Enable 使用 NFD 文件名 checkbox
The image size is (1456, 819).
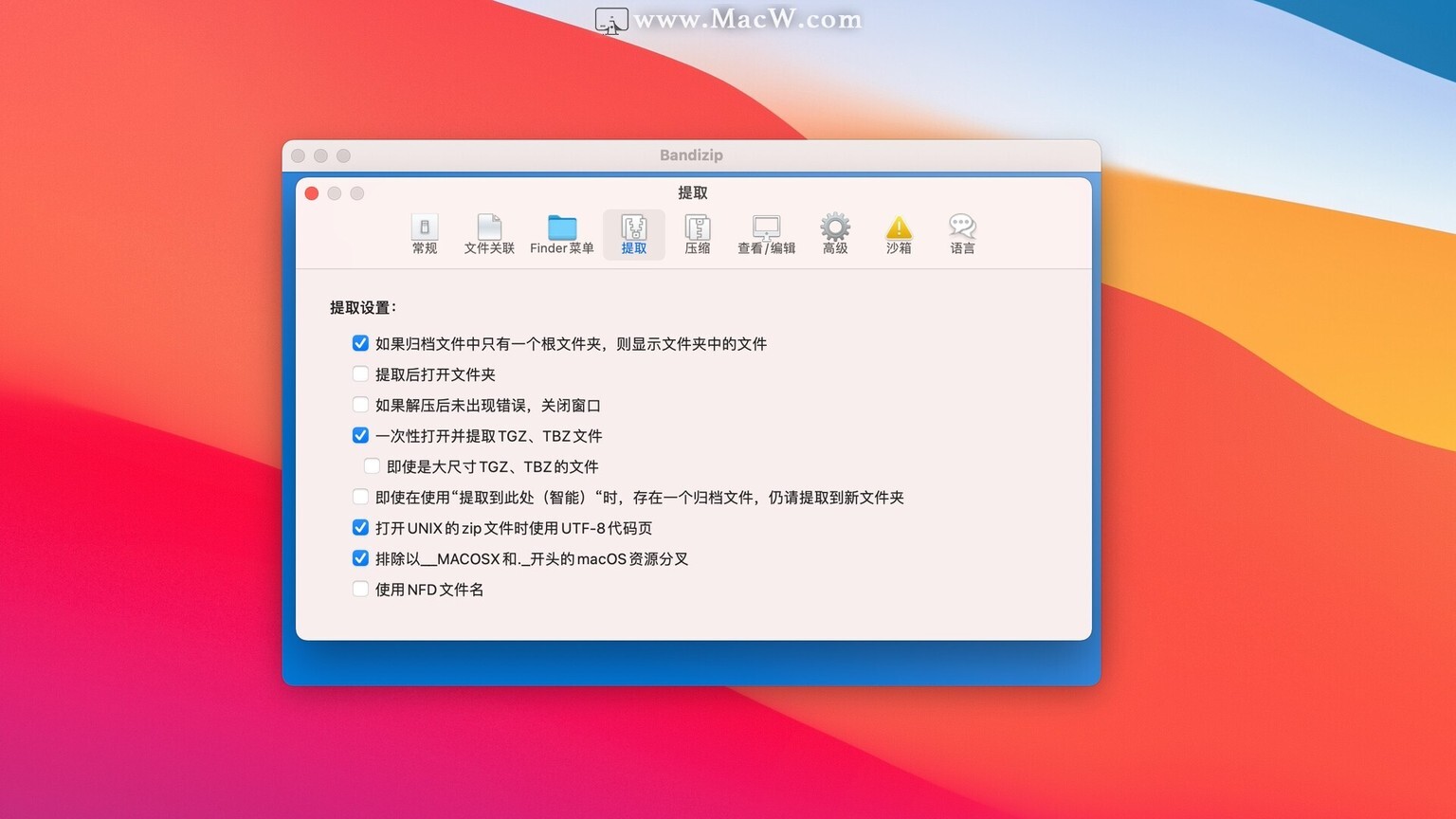pos(360,589)
